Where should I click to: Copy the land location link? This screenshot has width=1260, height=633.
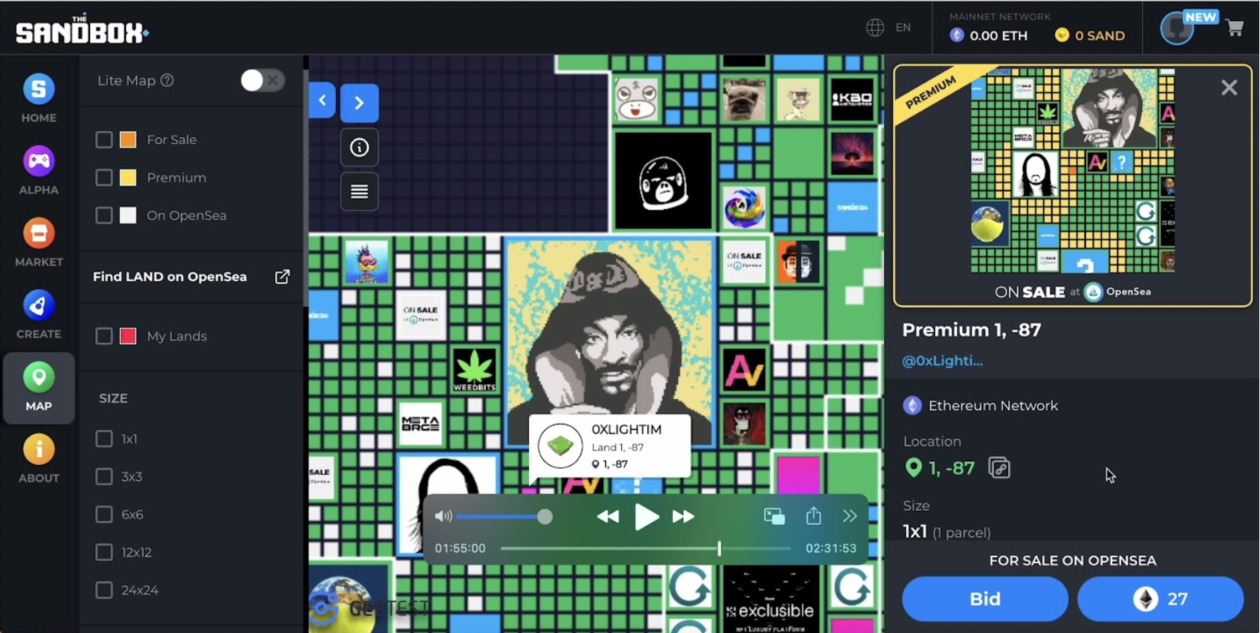999,467
